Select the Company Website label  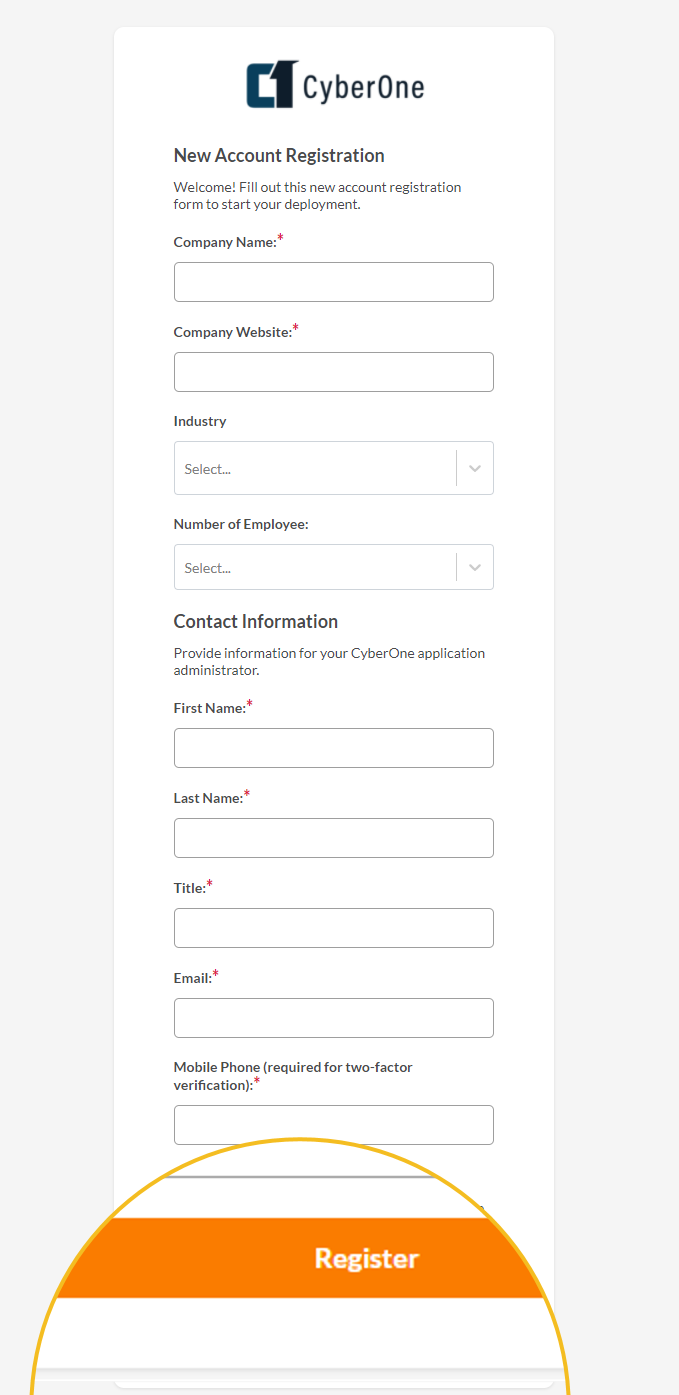pyautogui.click(x=236, y=331)
